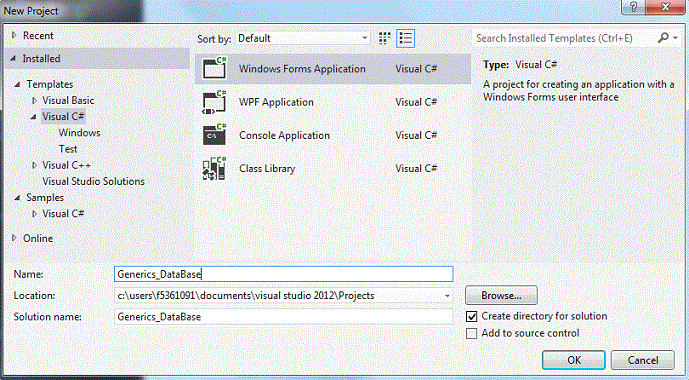Enable Add to source control checkbox

pyautogui.click(x=471, y=333)
